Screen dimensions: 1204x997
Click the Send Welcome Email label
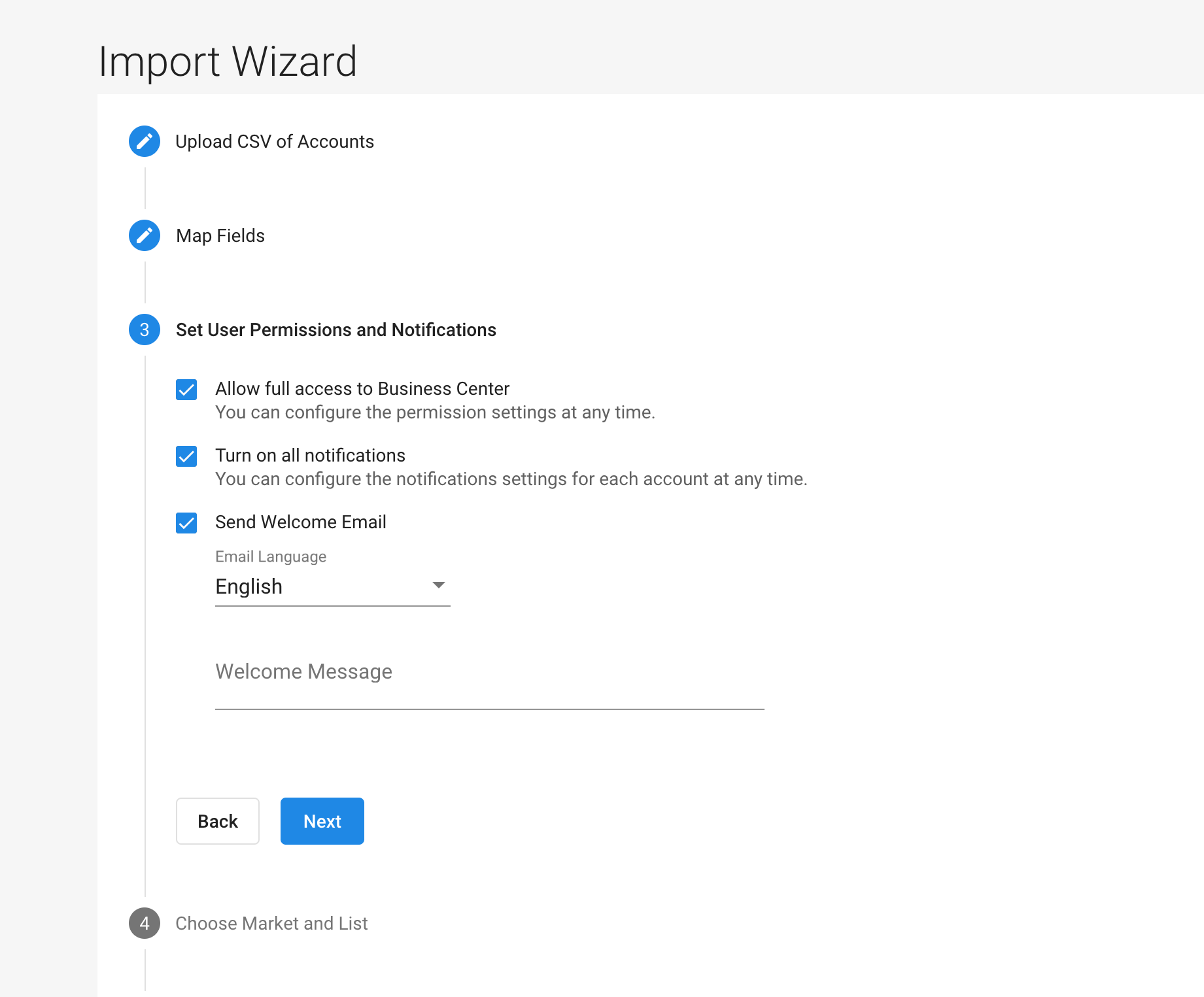(301, 522)
